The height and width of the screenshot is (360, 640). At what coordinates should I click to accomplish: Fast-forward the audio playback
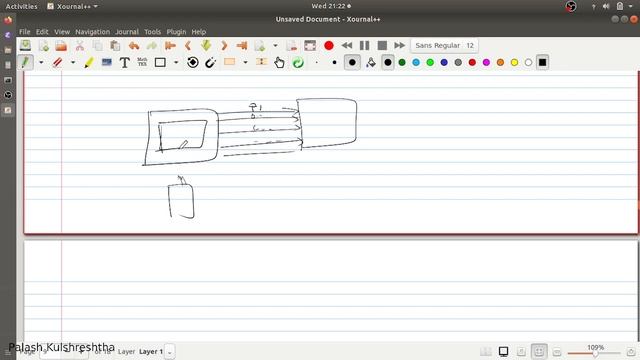399,46
